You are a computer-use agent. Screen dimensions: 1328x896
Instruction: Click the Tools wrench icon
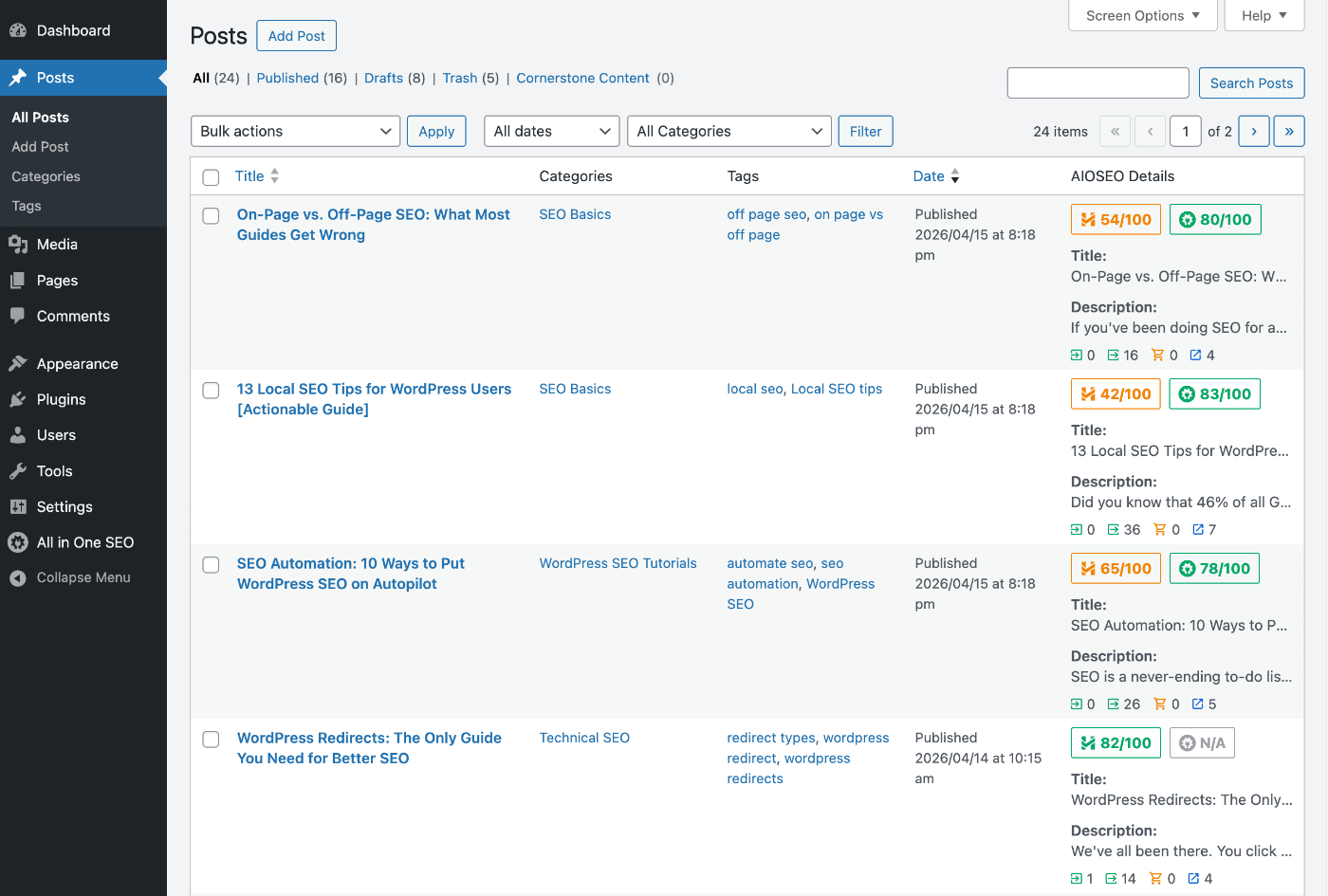(x=18, y=471)
